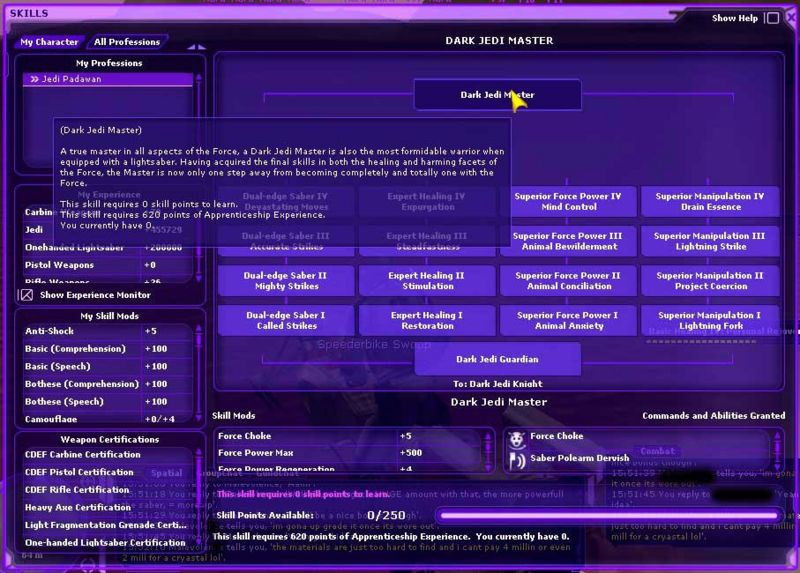This screenshot has width=800, height=573.
Task: Close the Skills window
Action: pos(789,18)
